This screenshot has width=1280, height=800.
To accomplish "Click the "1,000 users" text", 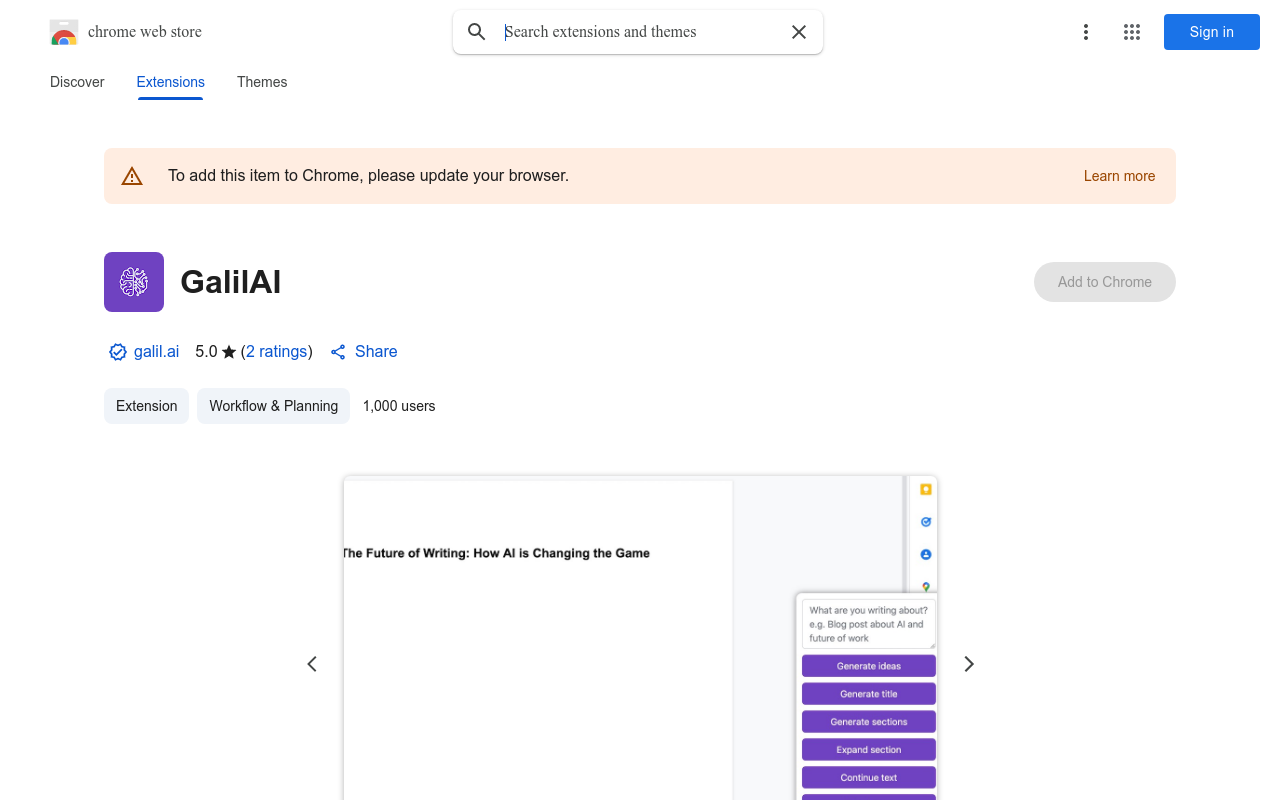I will tap(399, 406).
